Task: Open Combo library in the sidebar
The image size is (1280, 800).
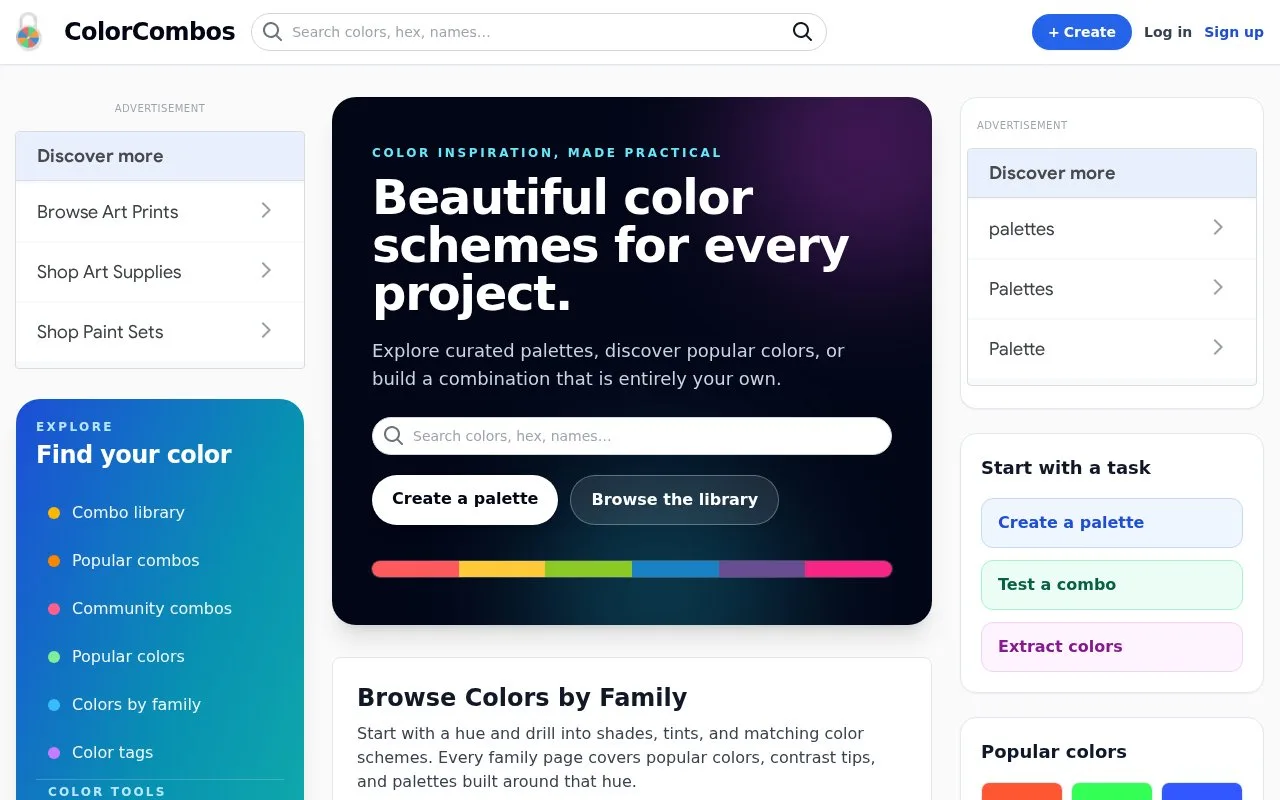Action: pos(128,512)
